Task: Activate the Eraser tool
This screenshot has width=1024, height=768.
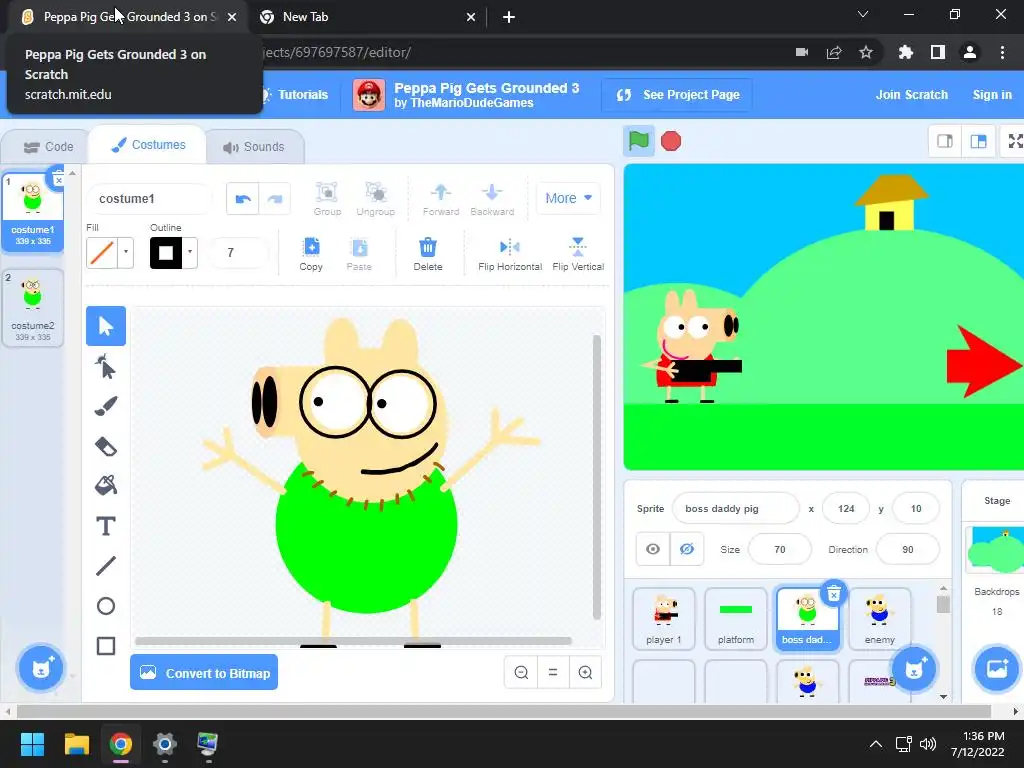Action: tap(106, 447)
